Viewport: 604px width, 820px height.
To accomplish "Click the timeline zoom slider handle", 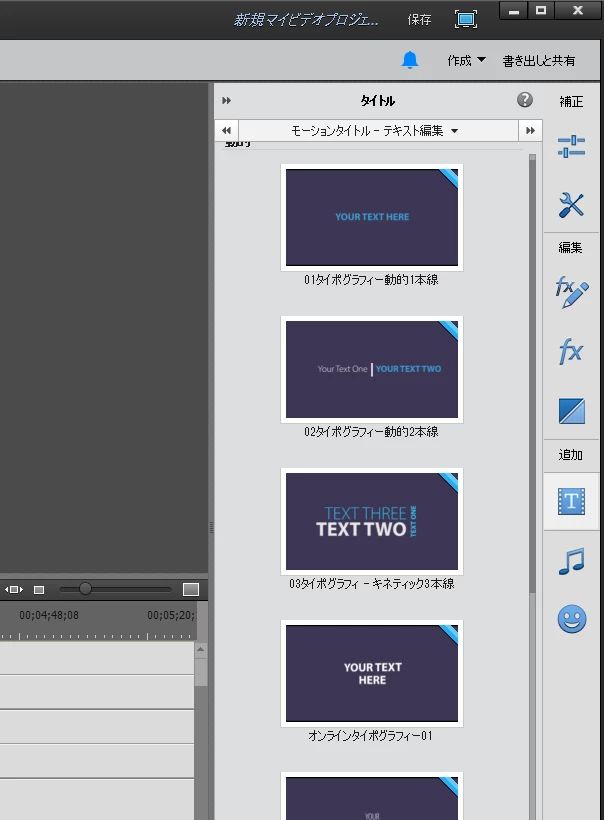I will pyautogui.click(x=85, y=589).
